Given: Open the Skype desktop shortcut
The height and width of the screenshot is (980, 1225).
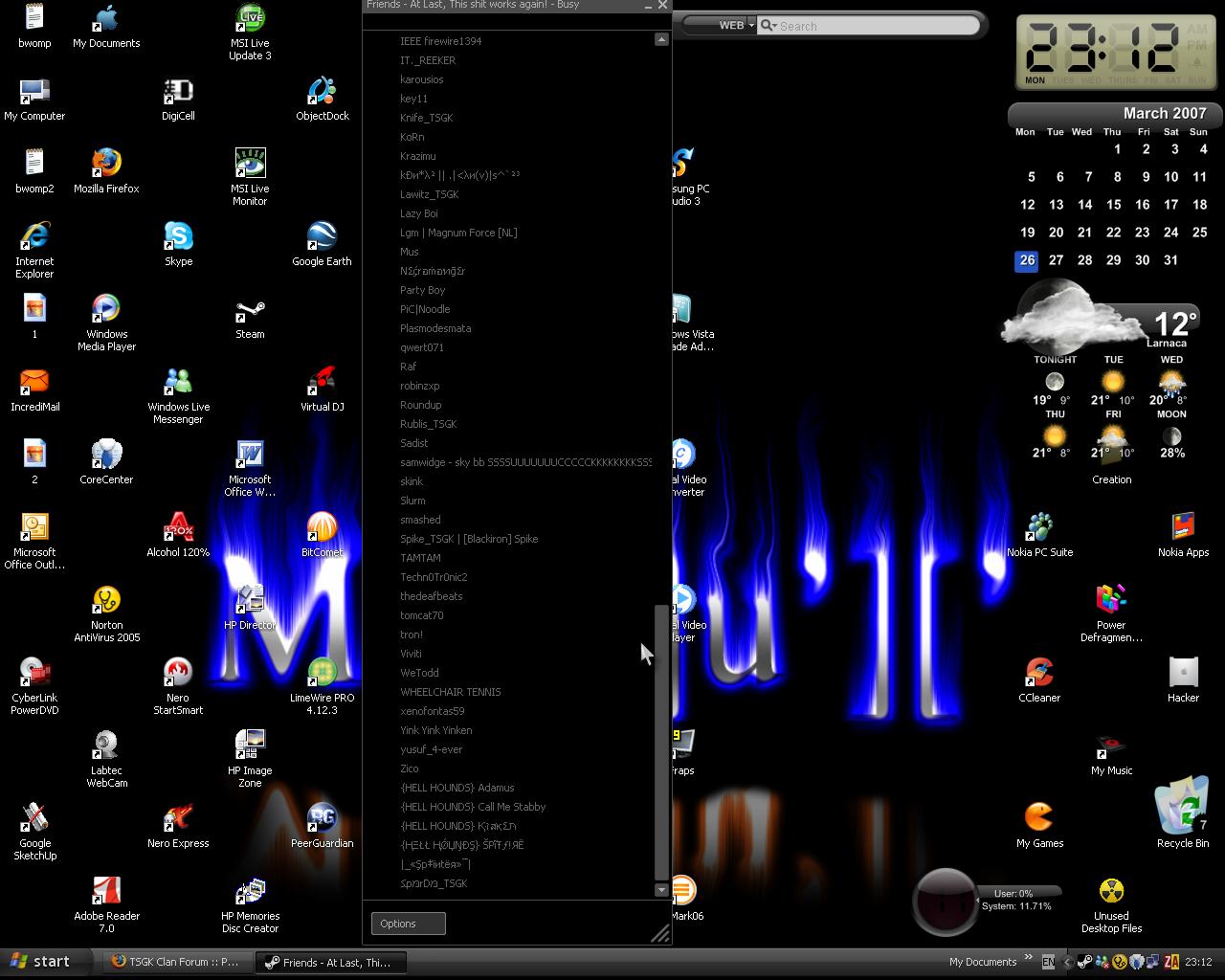Looking at the screenshot, I should click(178, 238).
